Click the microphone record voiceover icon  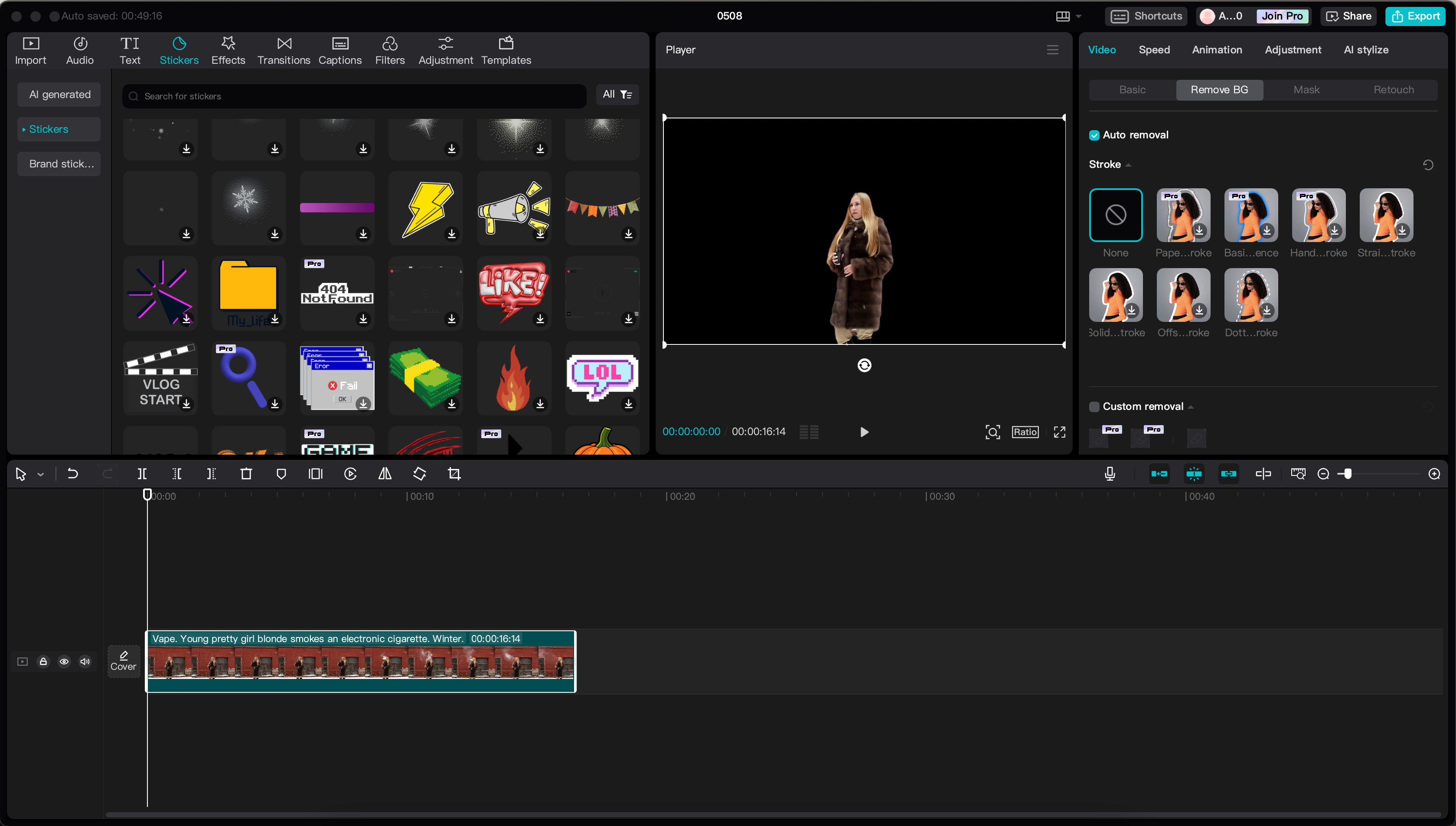[x=1110, y=474]
